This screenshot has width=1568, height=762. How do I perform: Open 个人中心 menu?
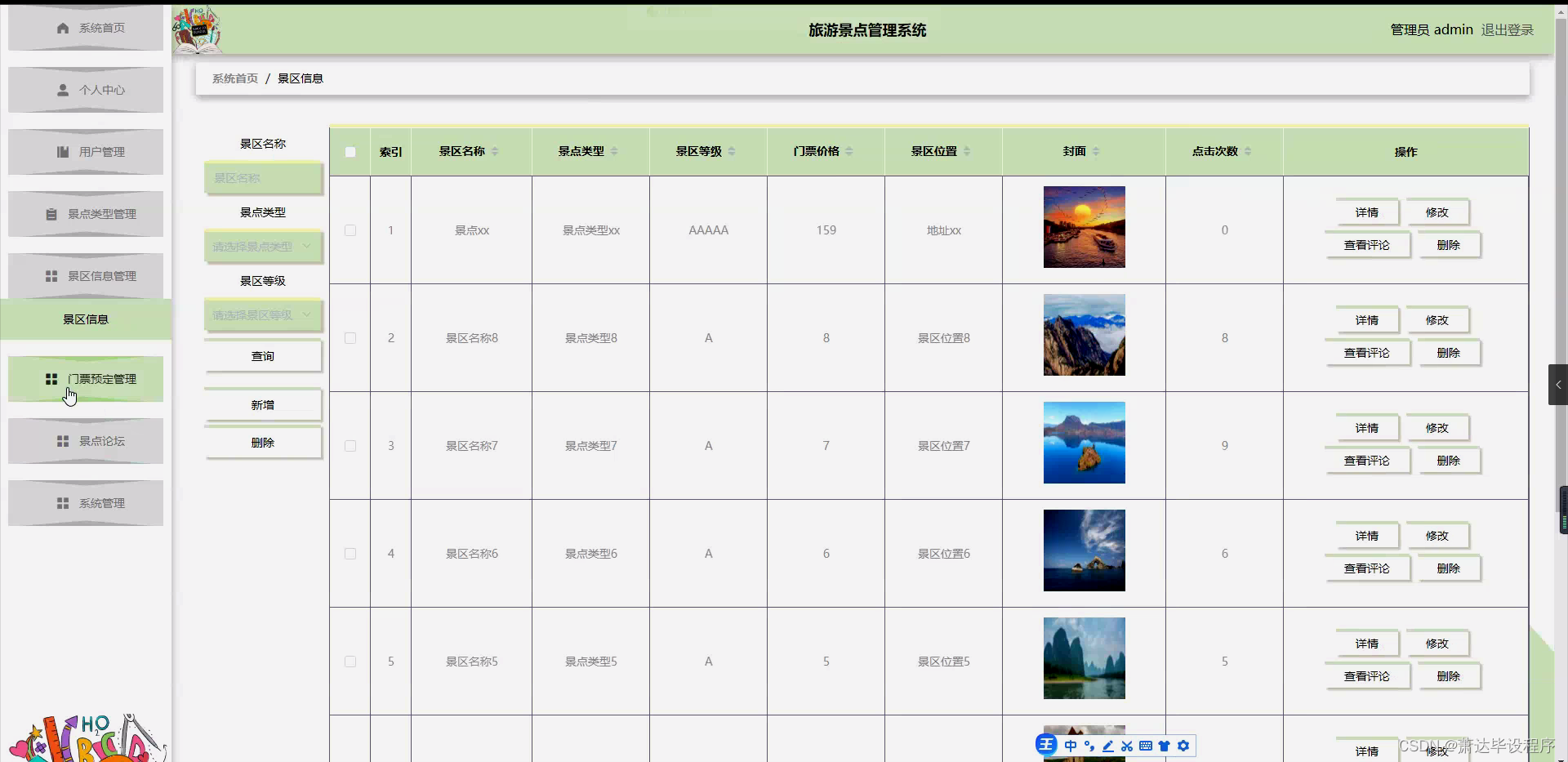(x=86, y=90)
